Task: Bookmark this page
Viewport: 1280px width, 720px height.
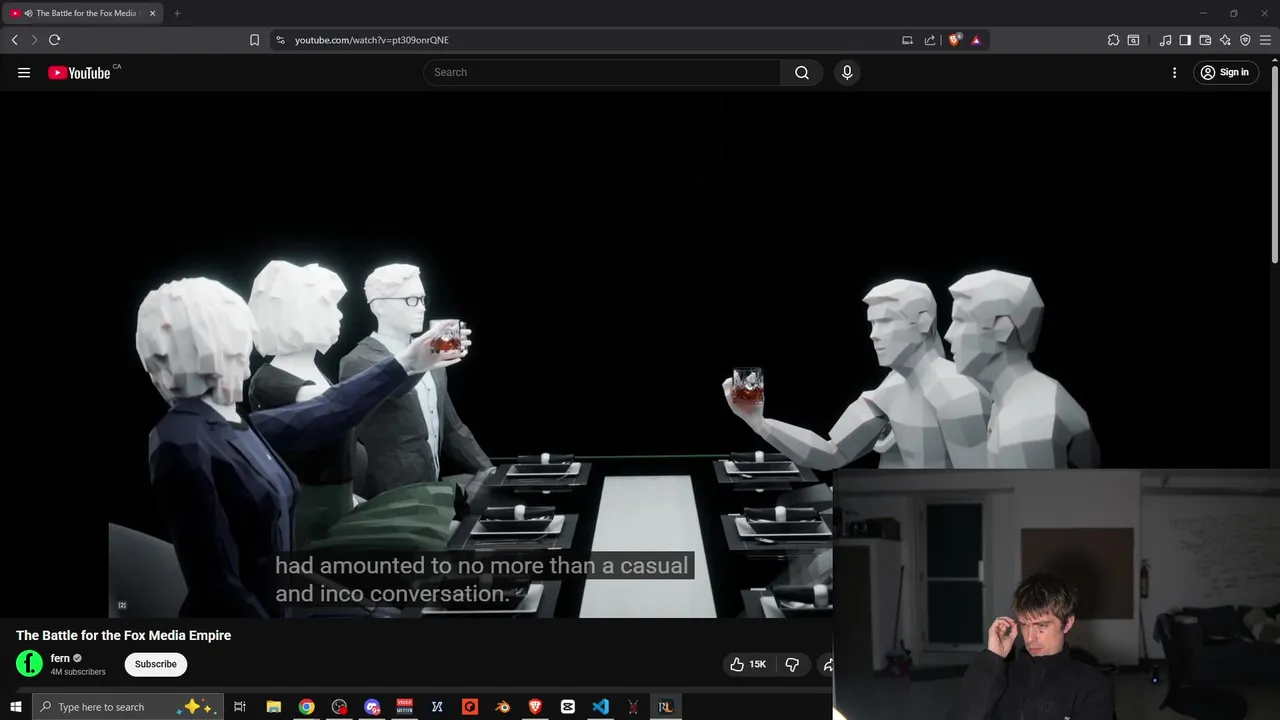Action: click(x=254, y=40)
